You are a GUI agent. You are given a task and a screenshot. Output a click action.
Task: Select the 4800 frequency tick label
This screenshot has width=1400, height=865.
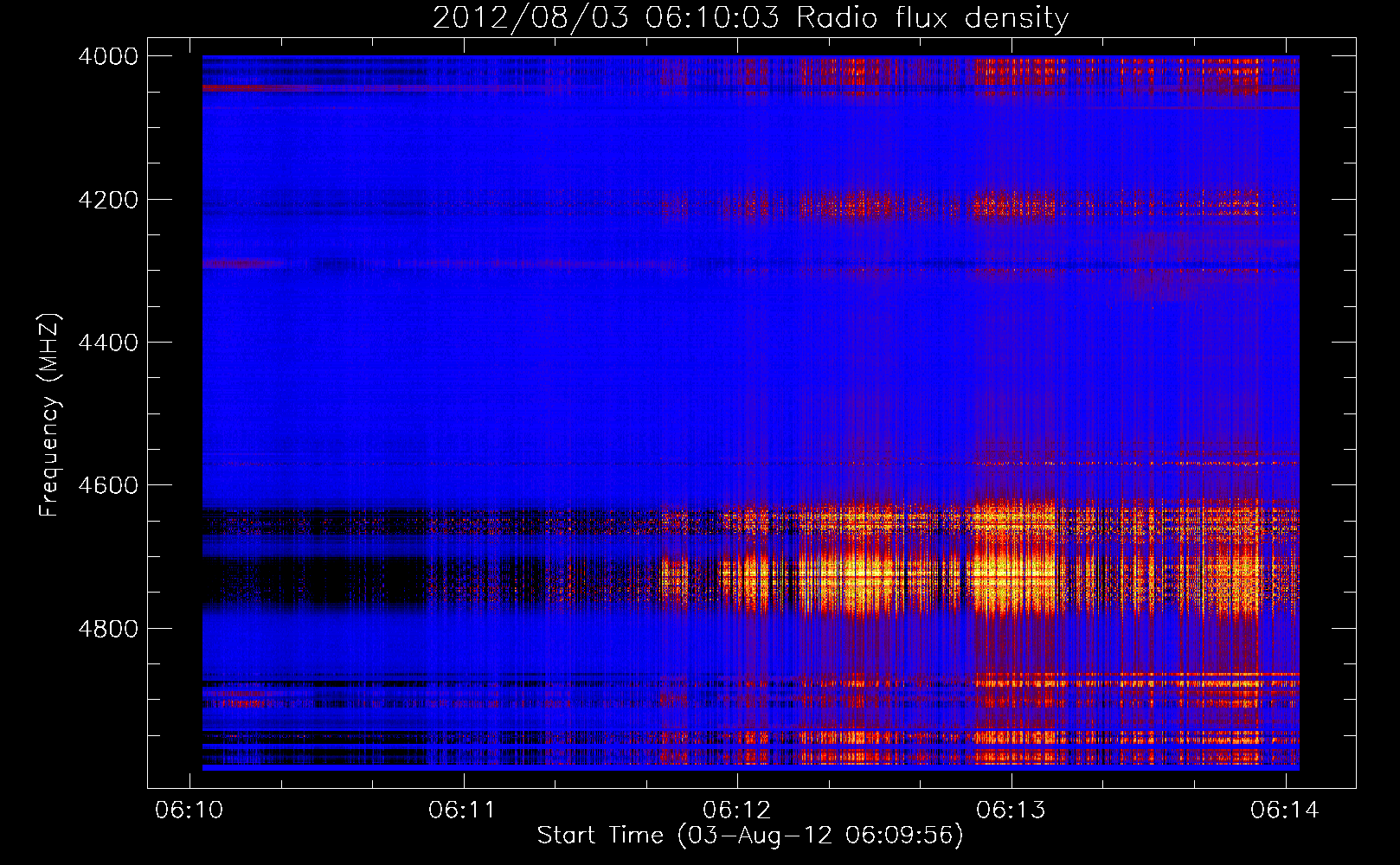pos(108,629)
